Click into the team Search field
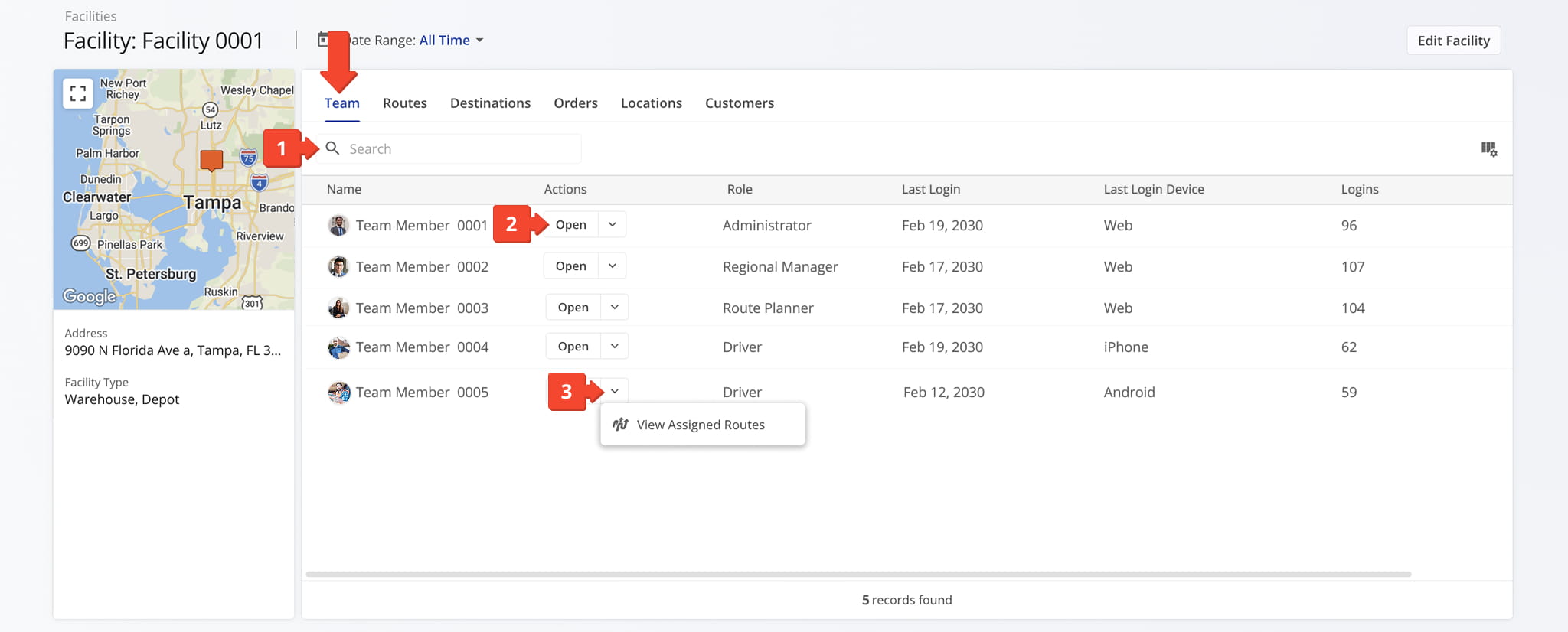1568x632 pixels. coord(459,149)
